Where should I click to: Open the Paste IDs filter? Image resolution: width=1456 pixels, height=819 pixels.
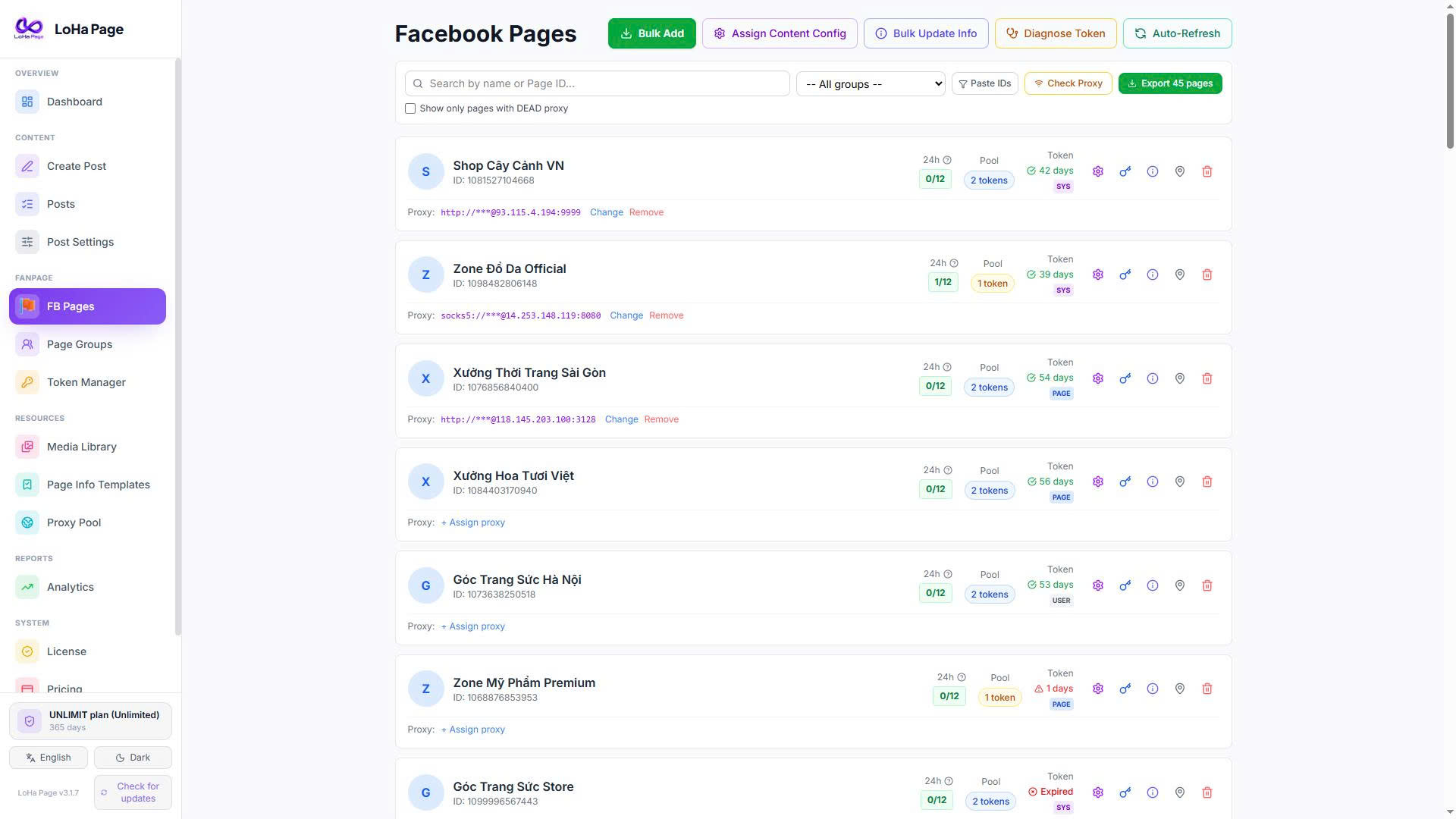984,83
